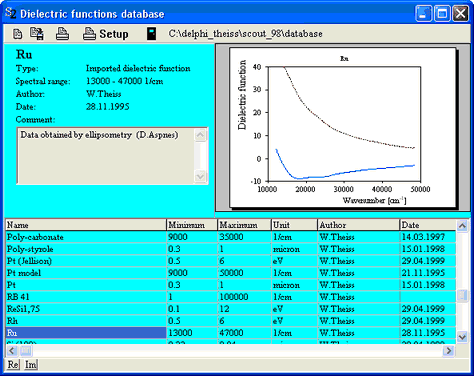Select the Pt (Jellison) row

(231, 261)
